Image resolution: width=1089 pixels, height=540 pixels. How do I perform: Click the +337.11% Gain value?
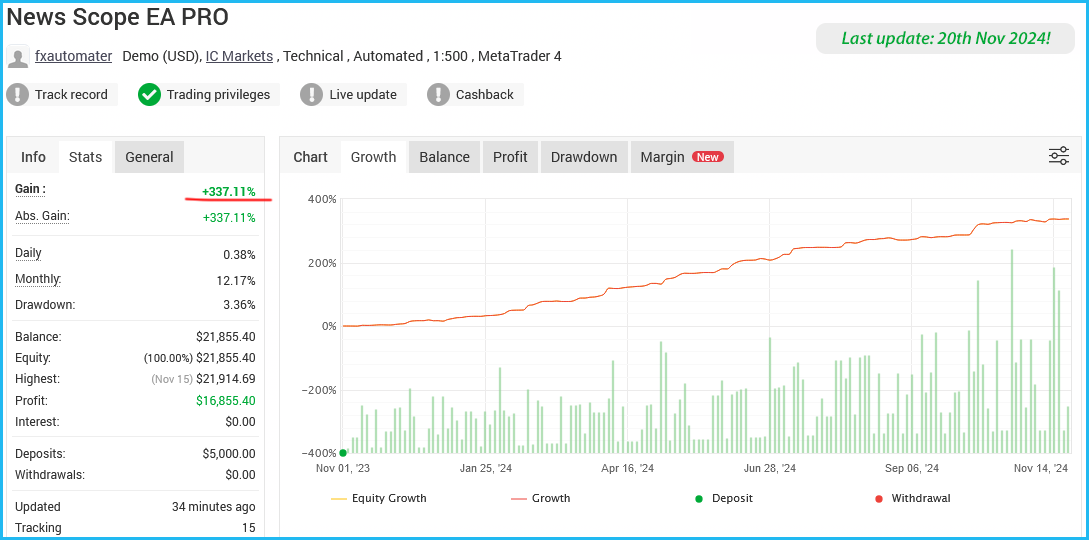(228, 191)
